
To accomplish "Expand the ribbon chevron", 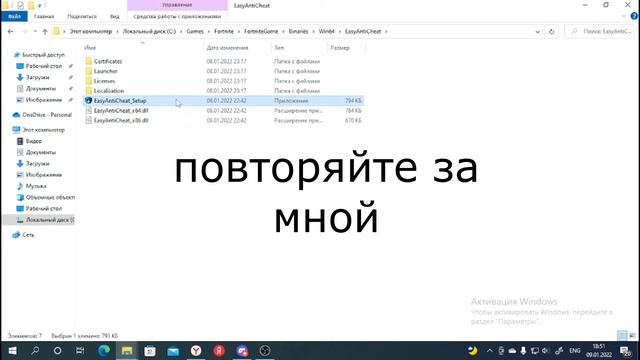I will point(624,16).
